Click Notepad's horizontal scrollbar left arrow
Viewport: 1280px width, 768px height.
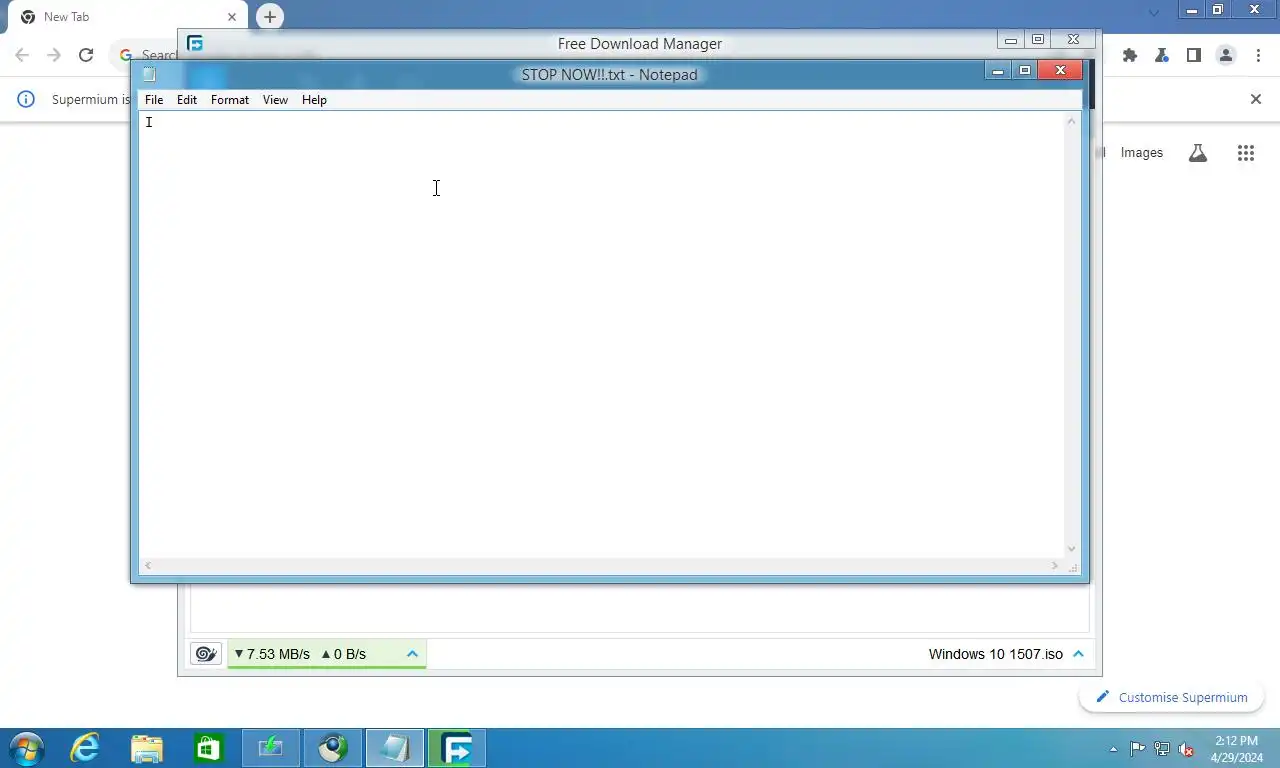148,566
